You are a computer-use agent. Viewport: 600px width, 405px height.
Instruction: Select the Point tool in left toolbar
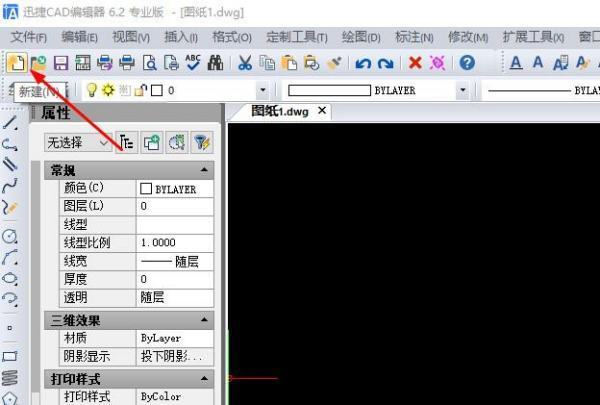10,328
